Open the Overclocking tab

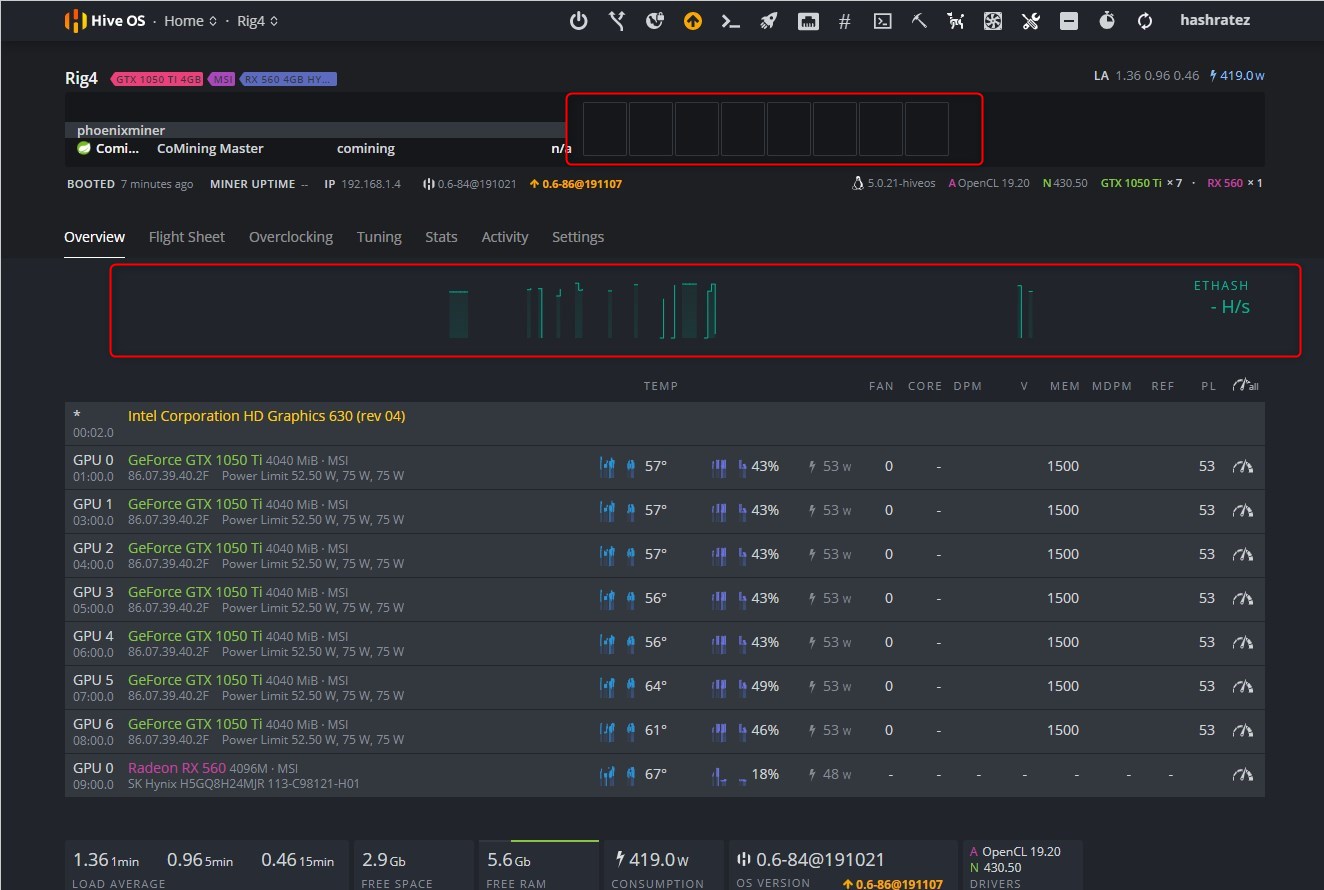(x=291, y=237)
